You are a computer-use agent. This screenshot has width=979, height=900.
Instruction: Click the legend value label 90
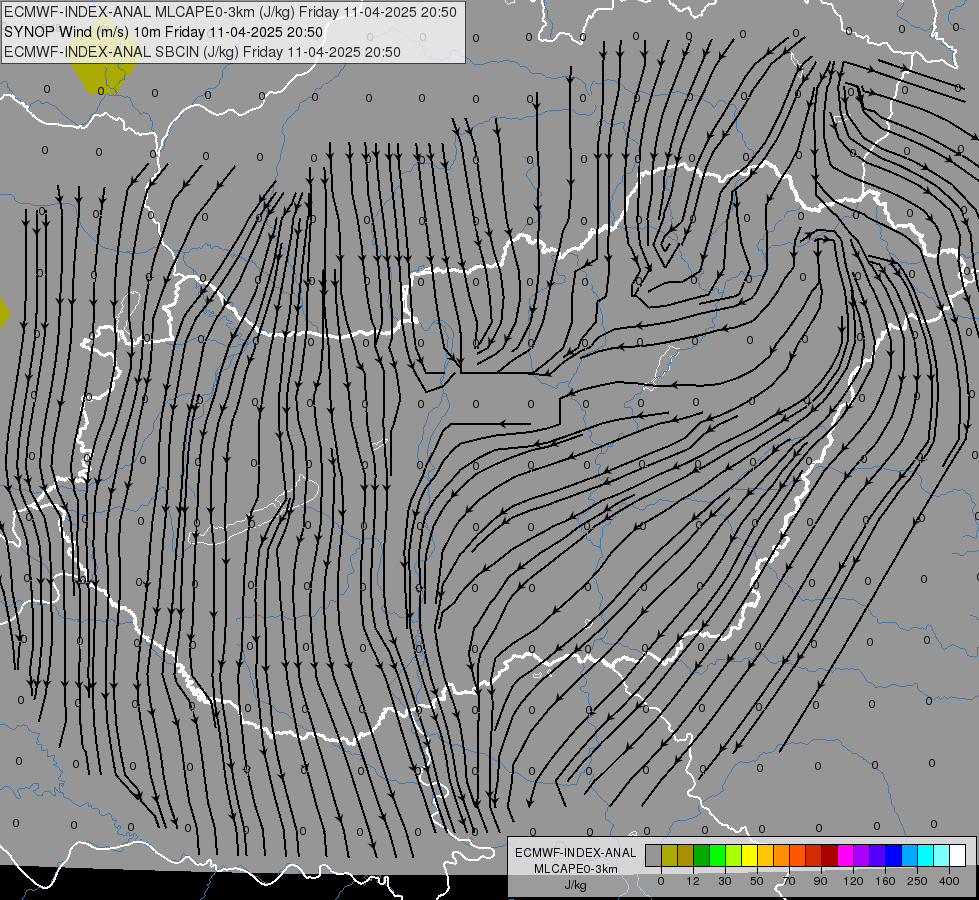tap(820, 881)
